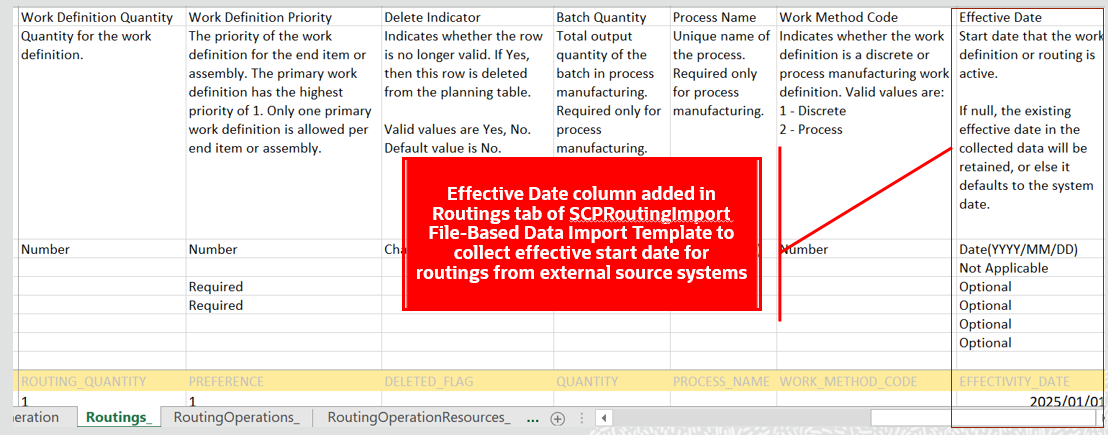Select the Number cell under Work Method Code
Screen dimensions: 1108x435
865,249
